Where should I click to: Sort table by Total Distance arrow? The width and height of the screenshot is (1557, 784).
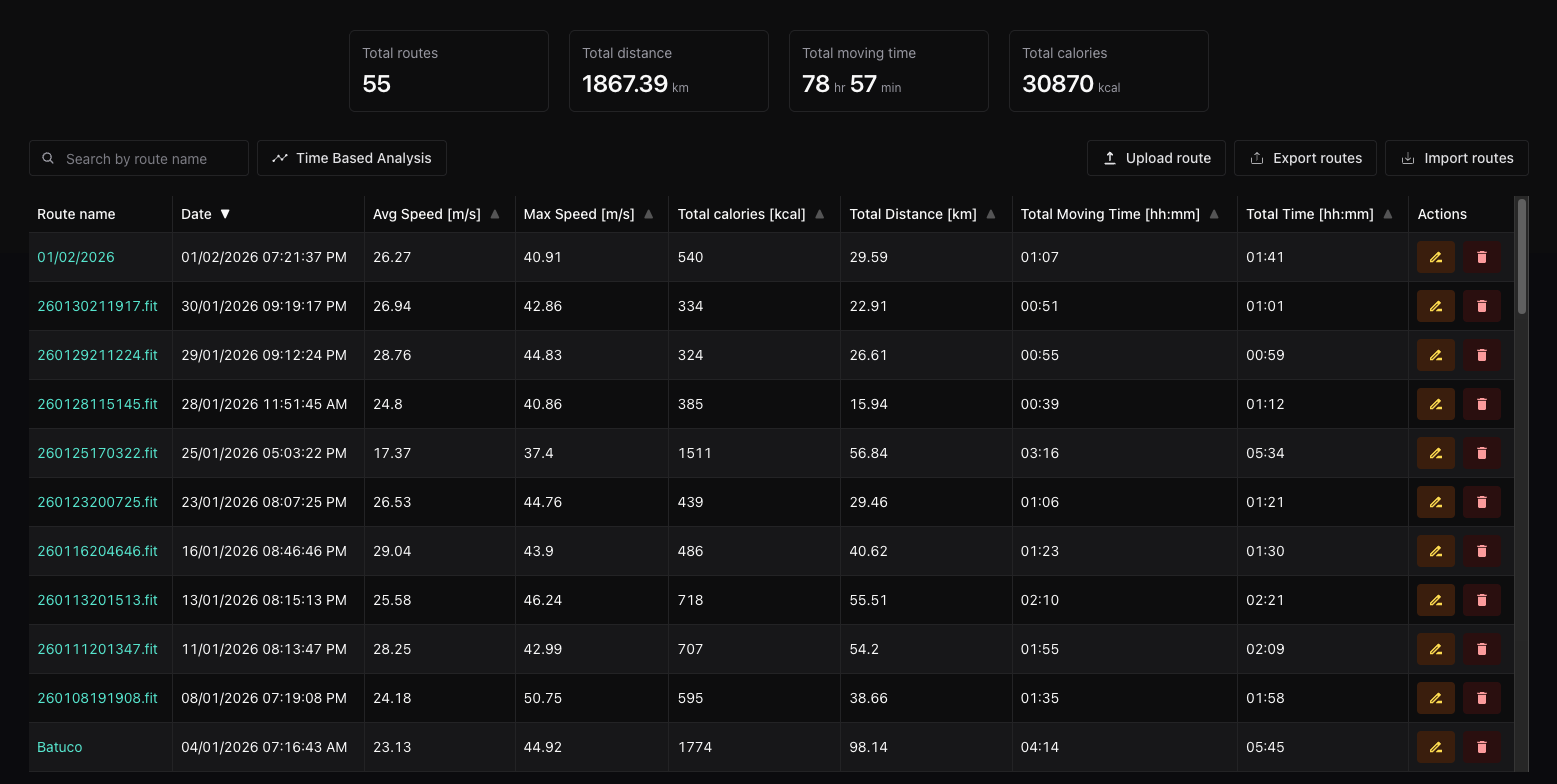(x=991, y=214)
